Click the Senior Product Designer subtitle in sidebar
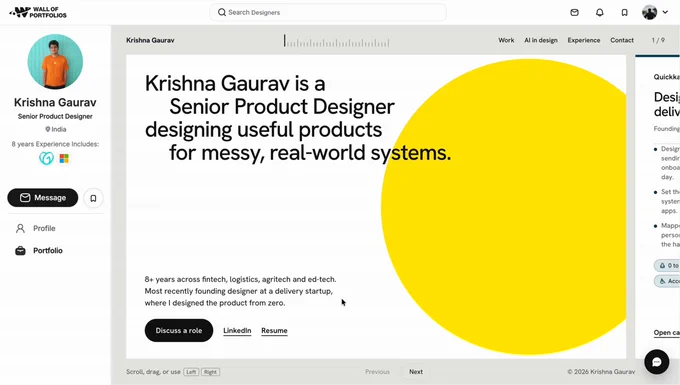680x385 pixels. [x=55, y=116]
